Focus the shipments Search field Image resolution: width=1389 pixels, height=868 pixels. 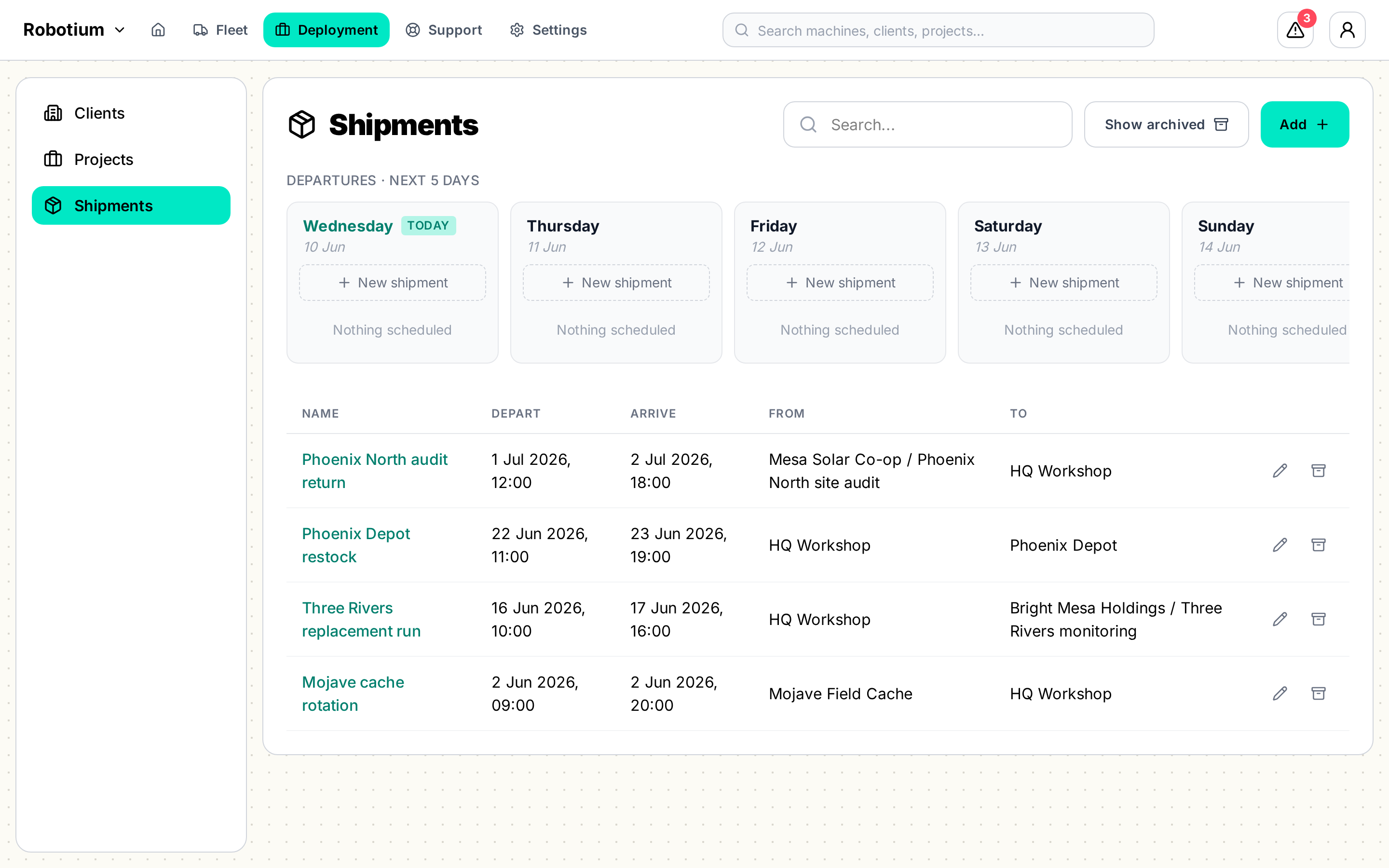[927, 124]
